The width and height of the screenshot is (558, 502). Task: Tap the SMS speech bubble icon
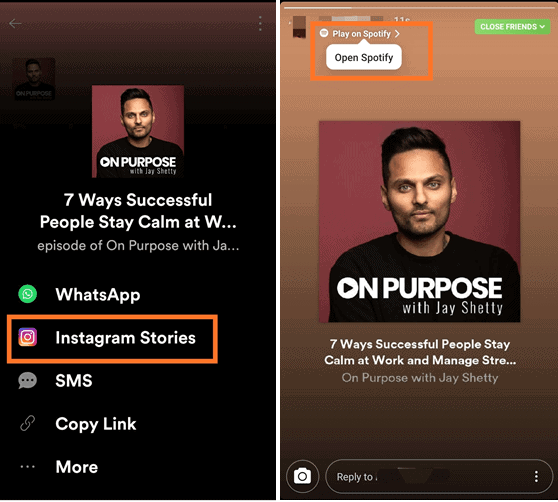[27, 380]
